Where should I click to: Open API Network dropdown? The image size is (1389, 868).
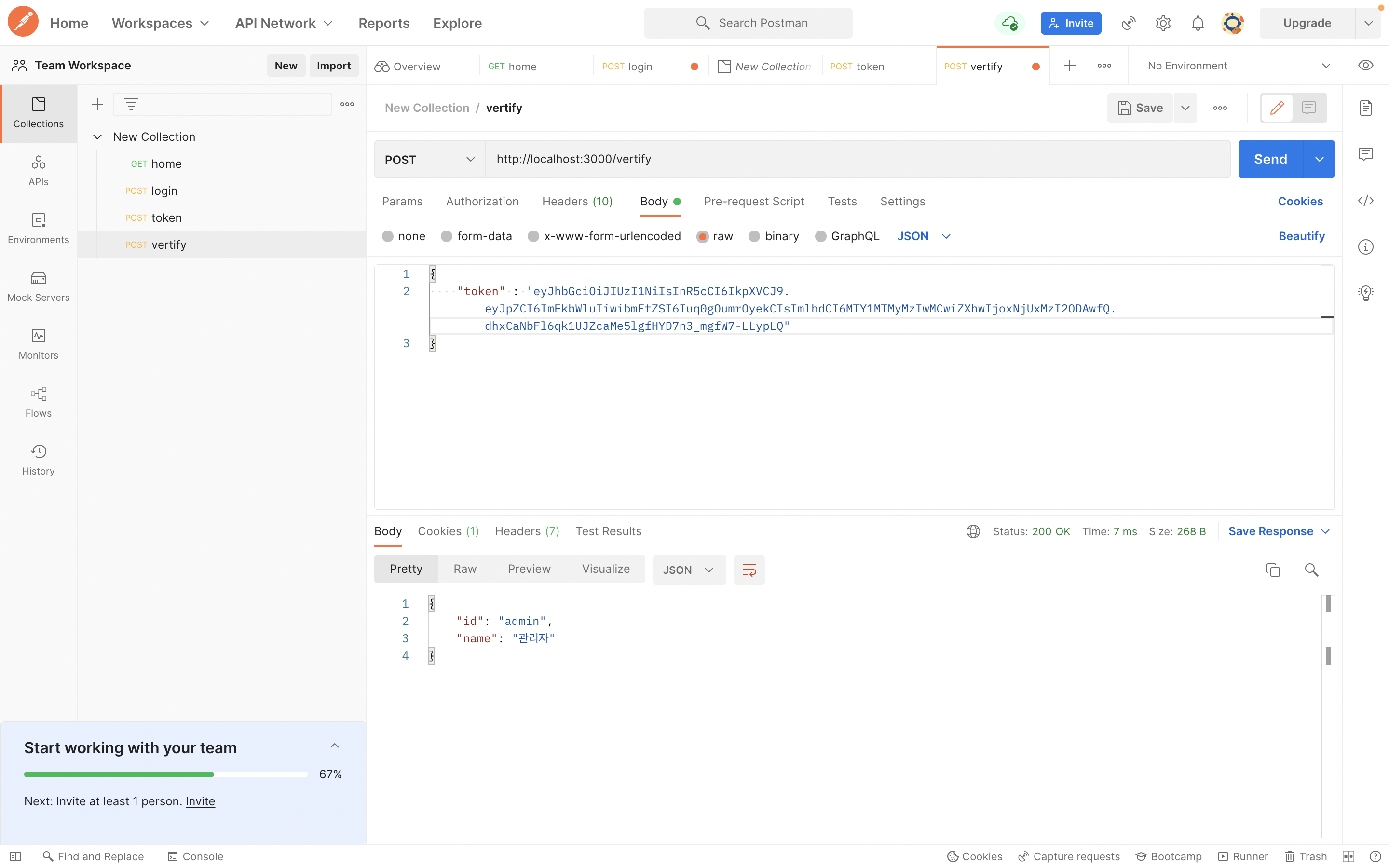click(x=284, y=23)
